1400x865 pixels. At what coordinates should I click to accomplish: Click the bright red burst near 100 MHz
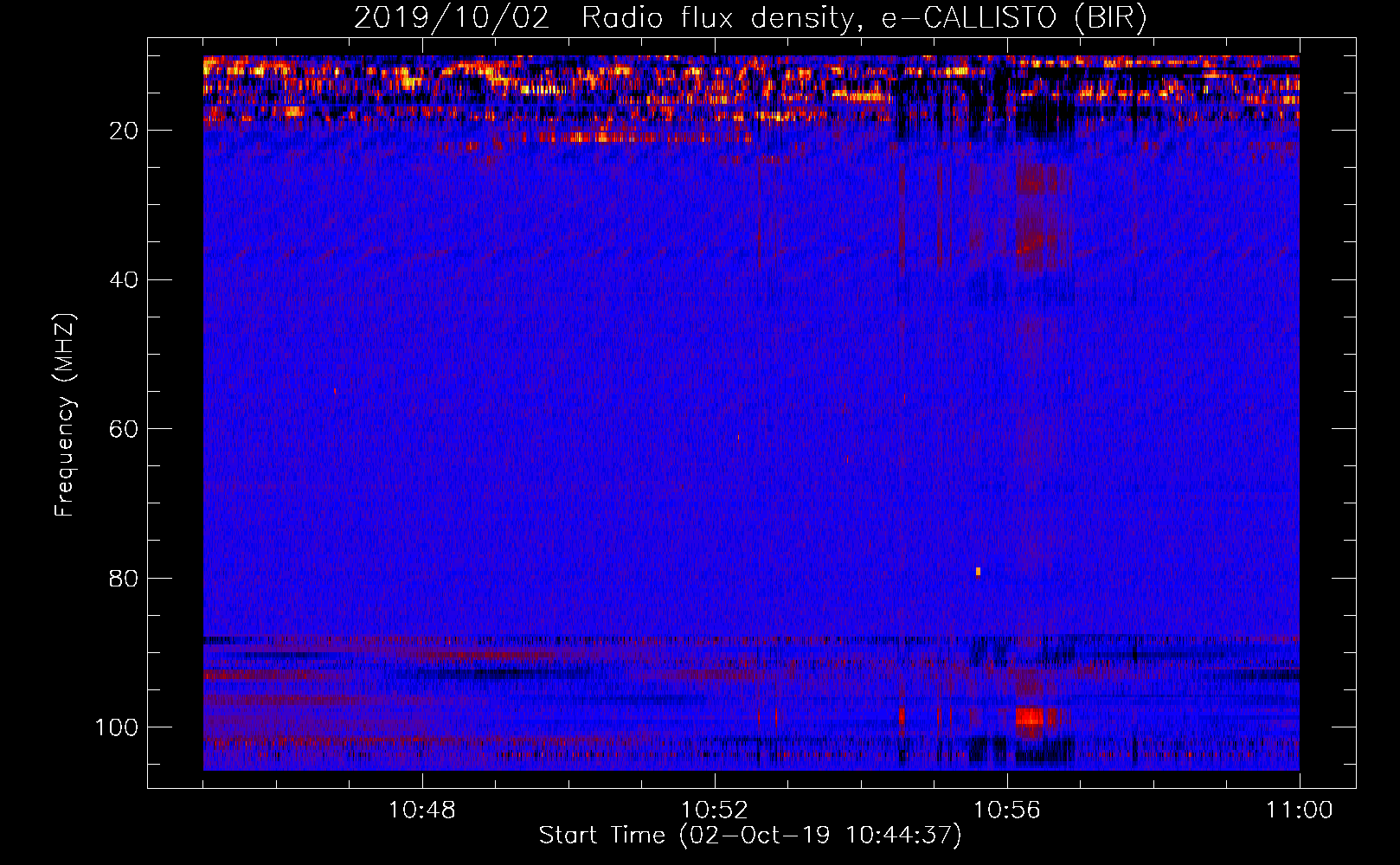click(x=1029, y=717)
